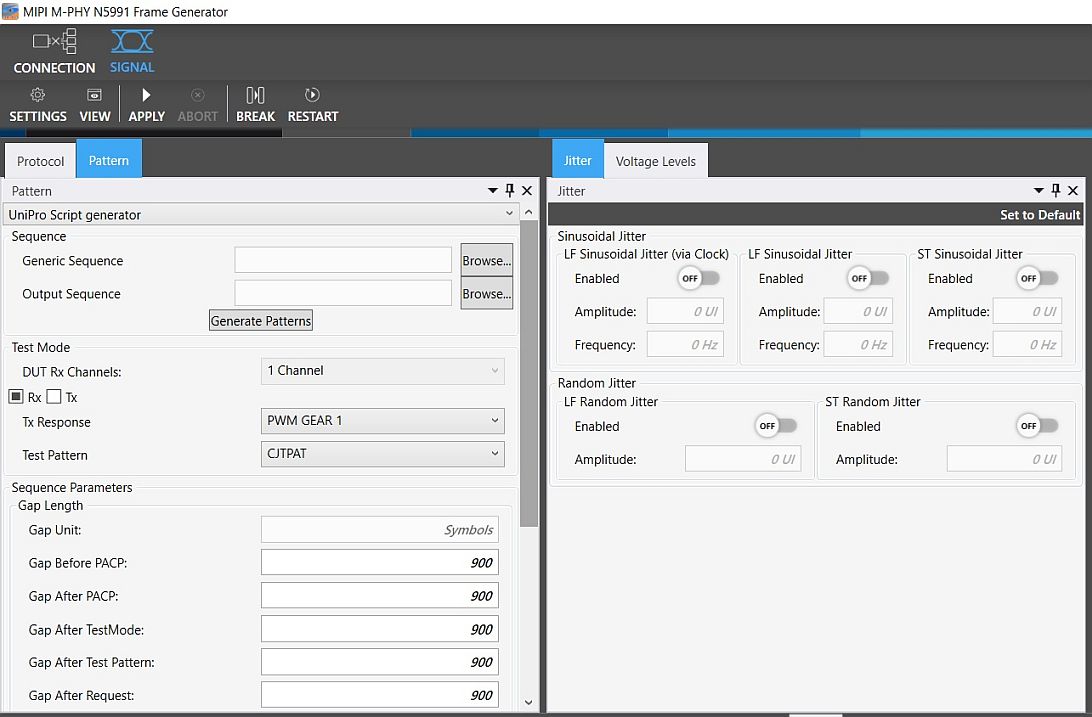
Task: Open the CONNECTION view
Action: tap(54, 51)
